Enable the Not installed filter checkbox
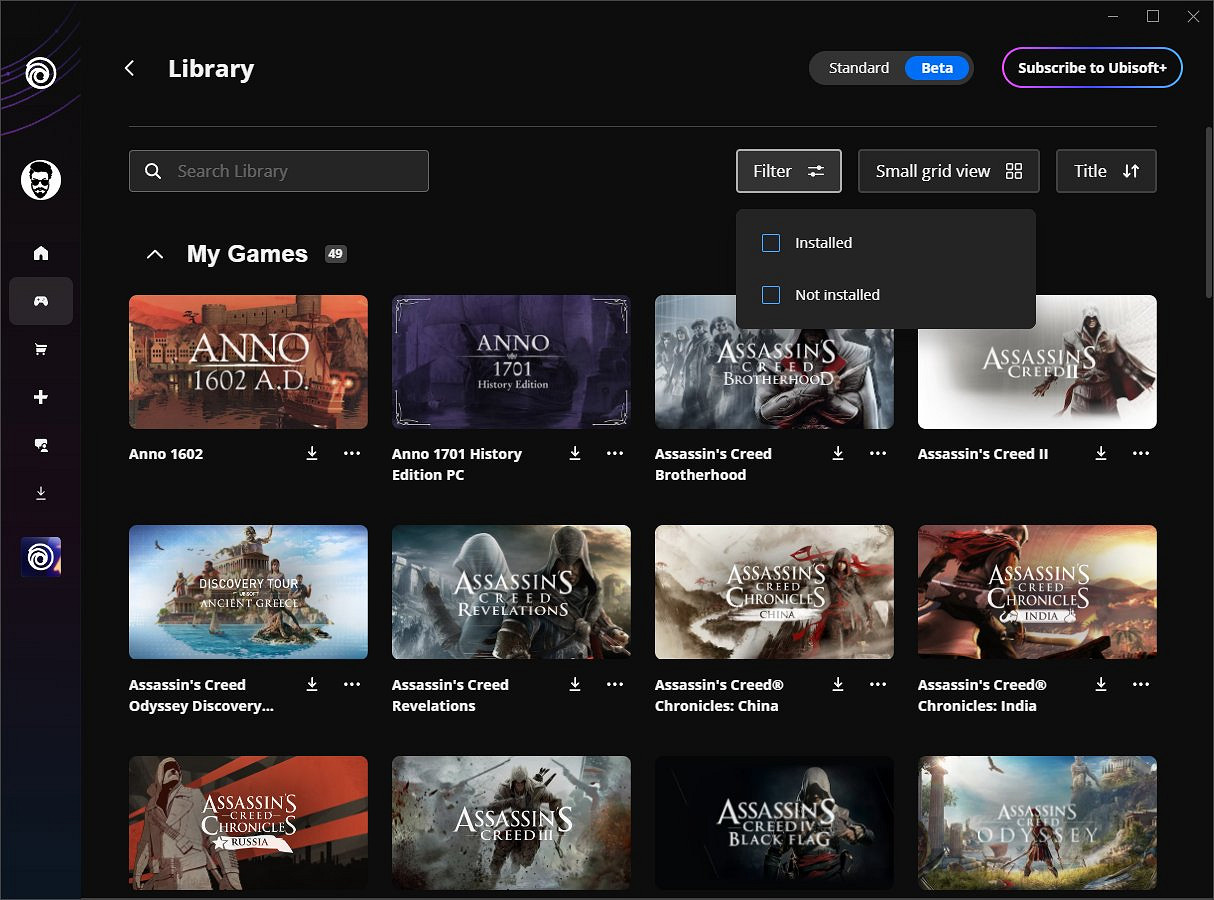1214x900 pixels. pyautogui.click(x=771, y=294)
